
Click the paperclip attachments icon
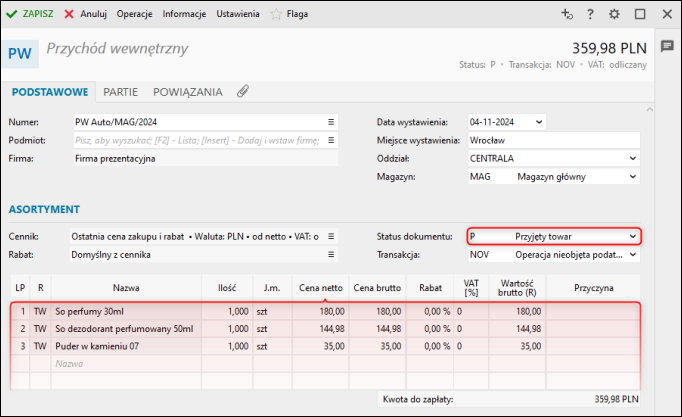point(242,91)
